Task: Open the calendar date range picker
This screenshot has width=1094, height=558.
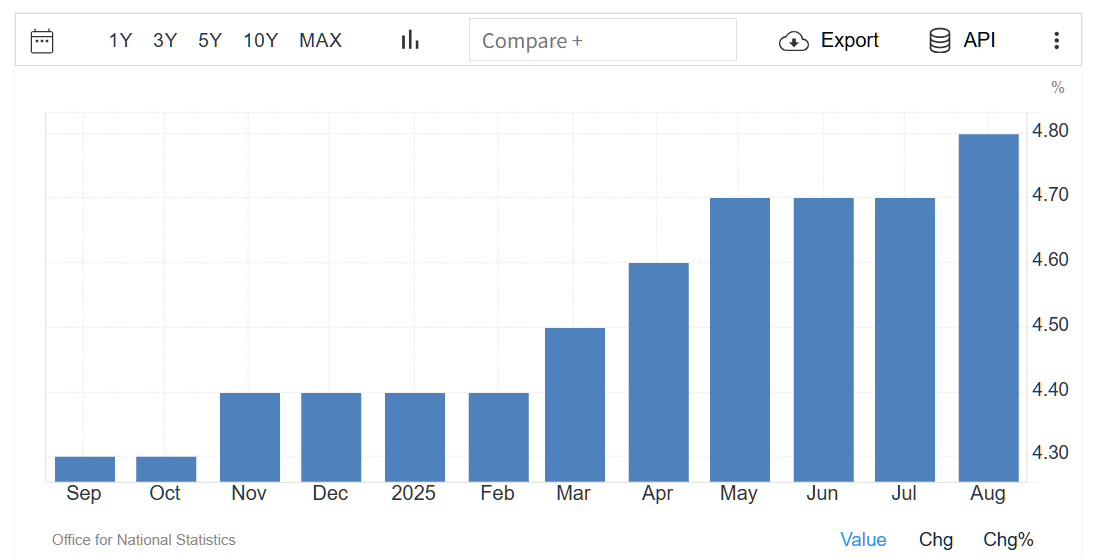Action: tap(42, 41)
